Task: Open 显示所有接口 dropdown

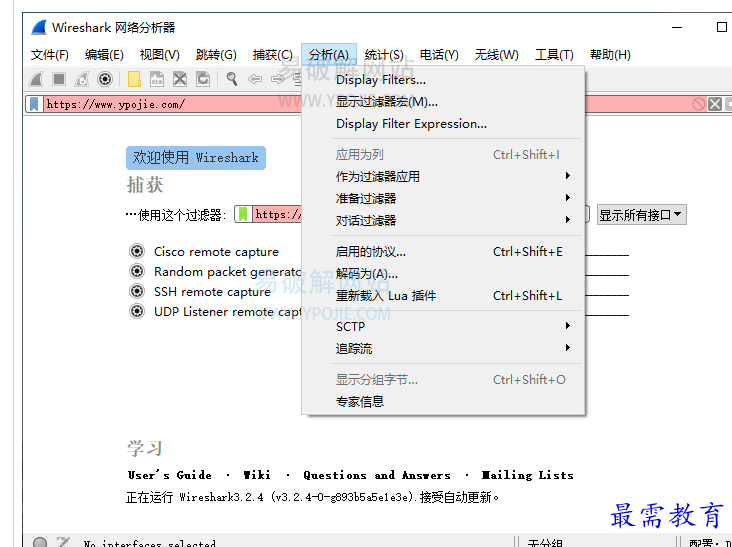Action: coord(641,215)
